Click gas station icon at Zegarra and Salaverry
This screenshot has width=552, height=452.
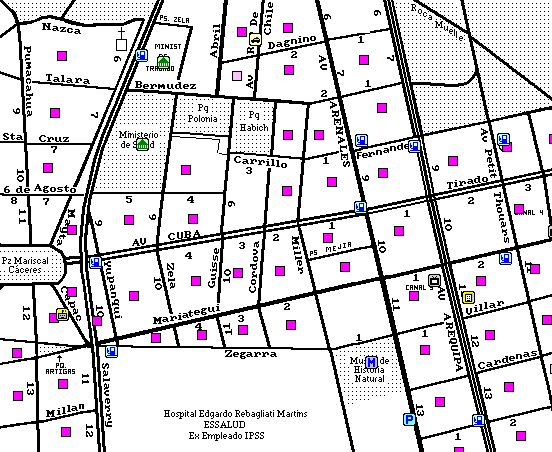coord(112,351)
